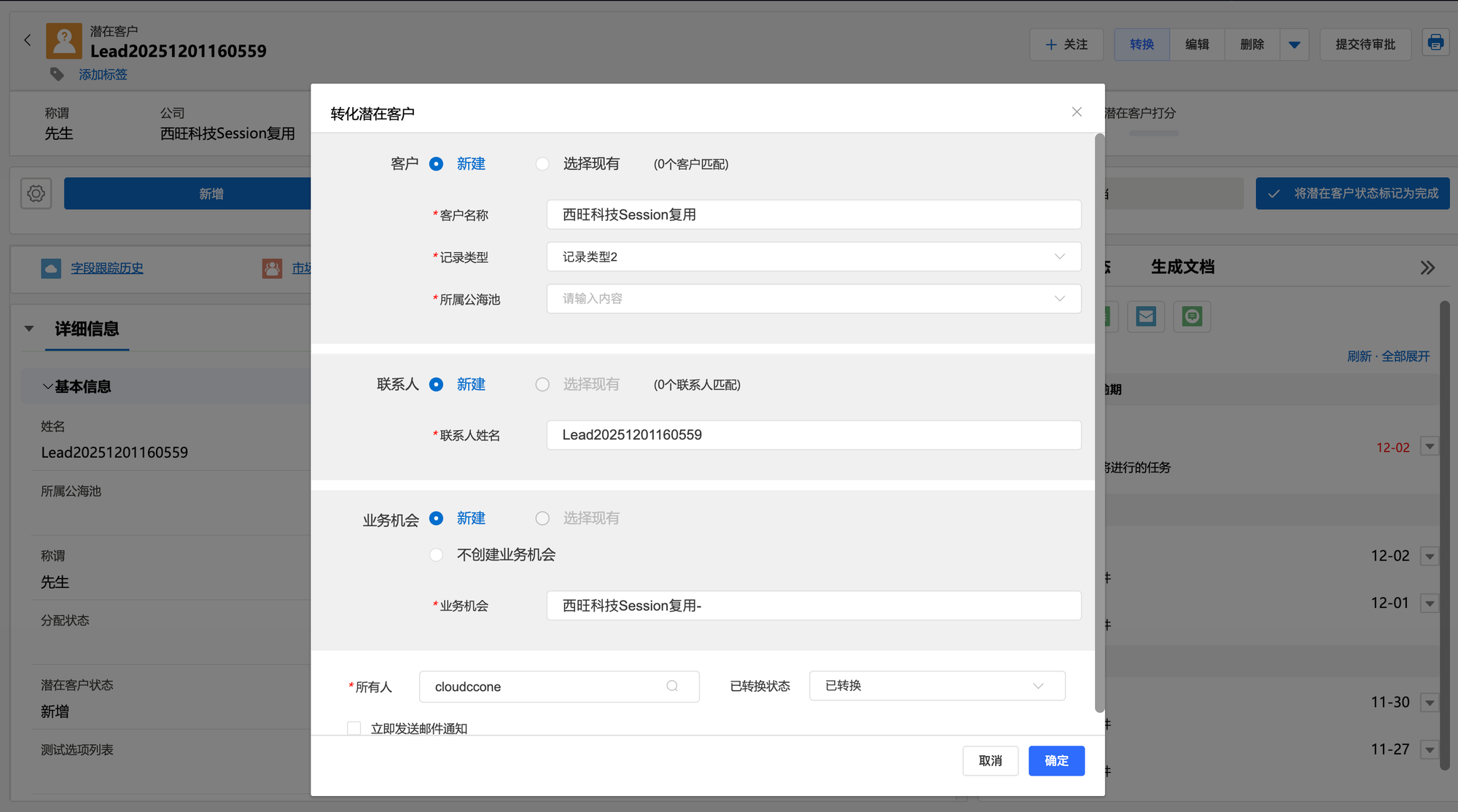Click the settings gear icon

tap(36, 194)
